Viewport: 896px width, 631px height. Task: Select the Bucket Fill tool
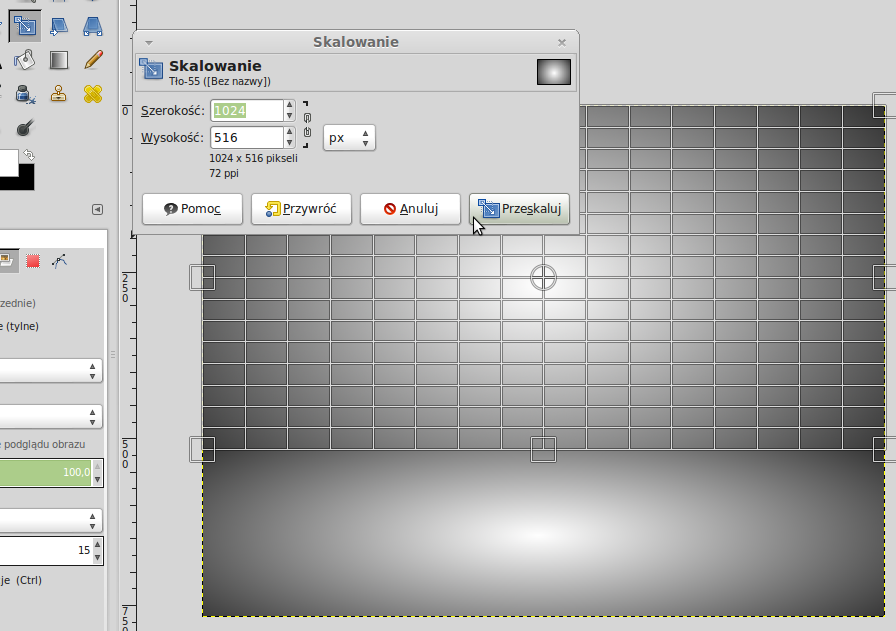point(25,60)
